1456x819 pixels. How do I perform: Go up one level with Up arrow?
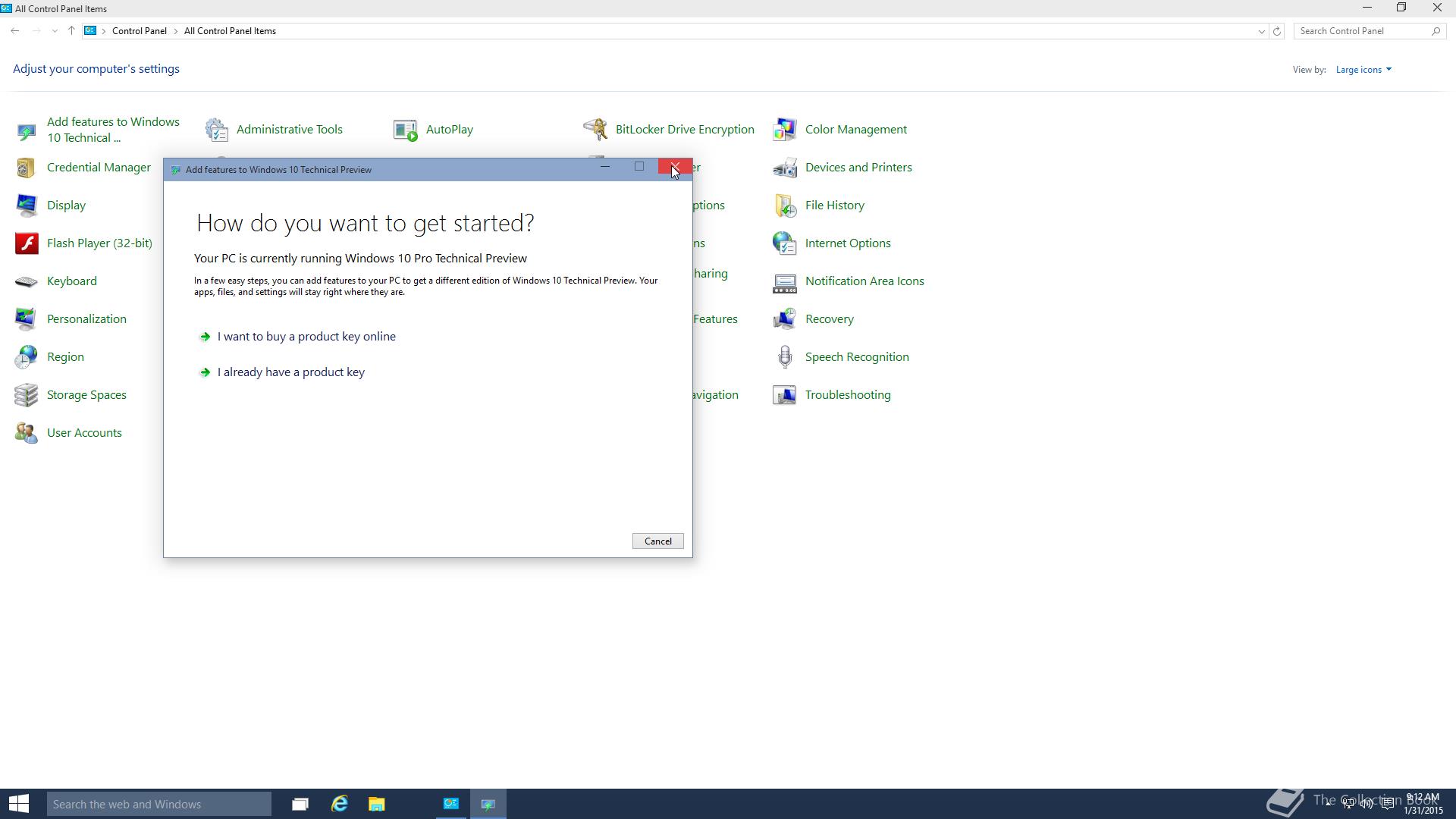point(71,31)
